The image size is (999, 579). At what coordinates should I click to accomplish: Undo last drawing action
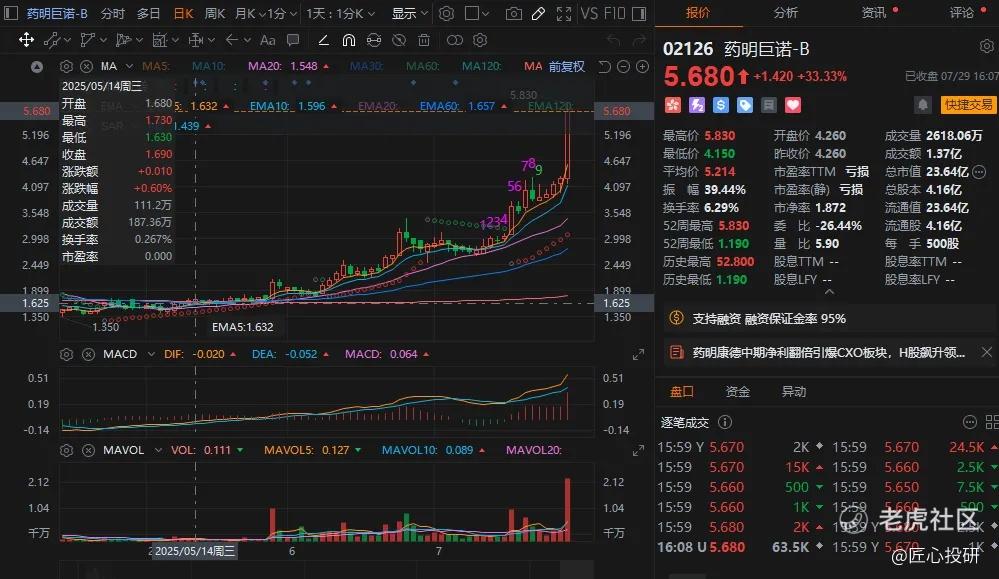(613, 40)
